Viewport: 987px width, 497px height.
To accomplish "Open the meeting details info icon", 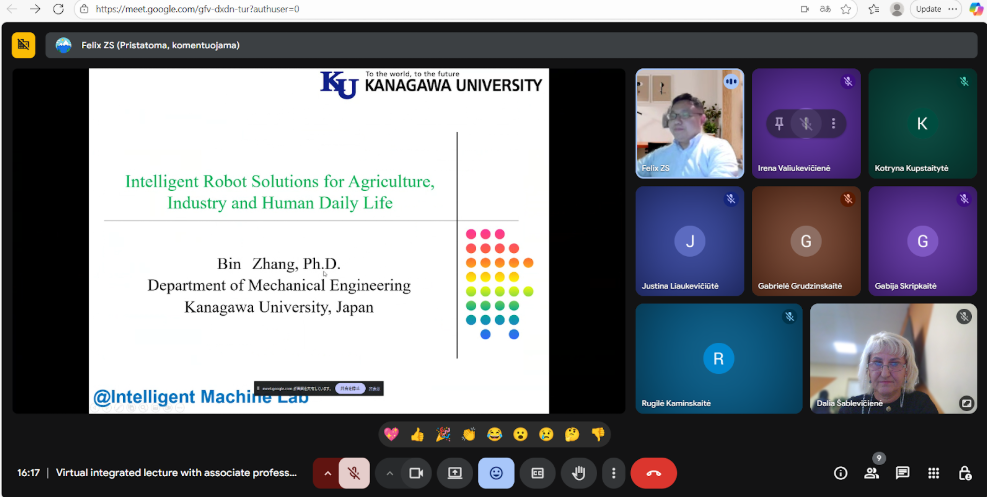I will pos(840,473).
